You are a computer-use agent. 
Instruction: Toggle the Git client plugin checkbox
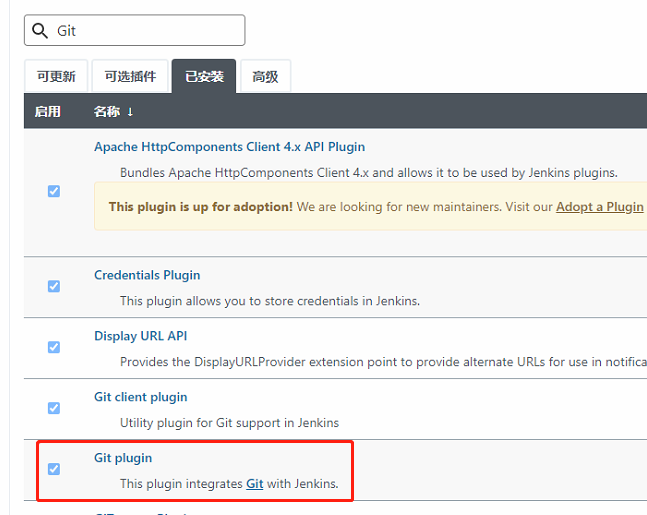point(54,408)
